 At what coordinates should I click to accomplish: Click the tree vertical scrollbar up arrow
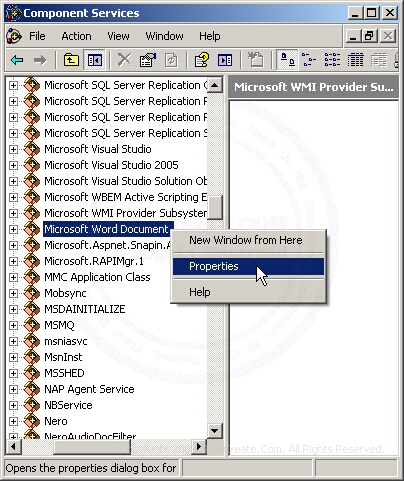pos(215,86)
